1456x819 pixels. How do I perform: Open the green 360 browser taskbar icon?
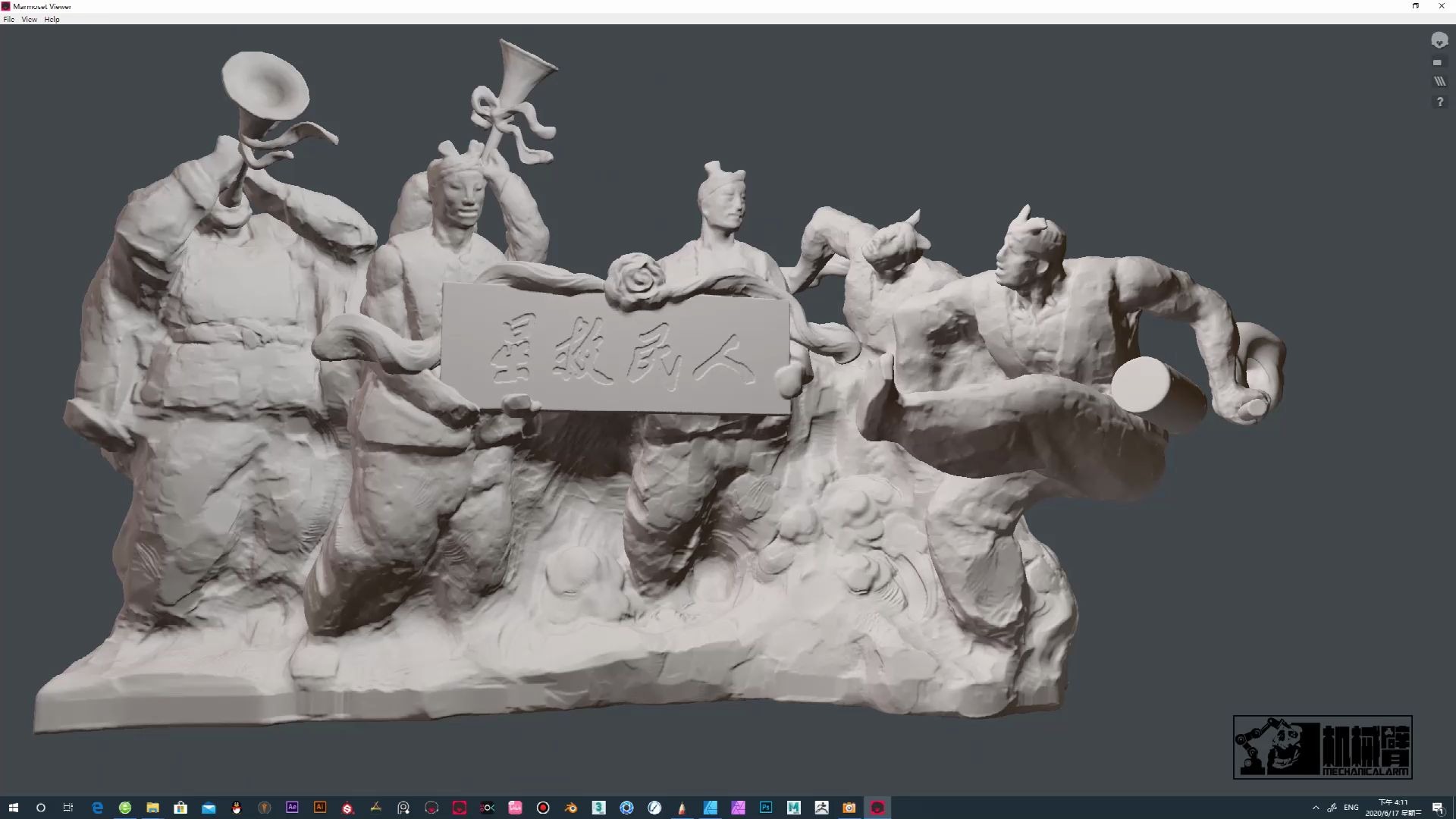pyautogui.click(x=125, y=808)
